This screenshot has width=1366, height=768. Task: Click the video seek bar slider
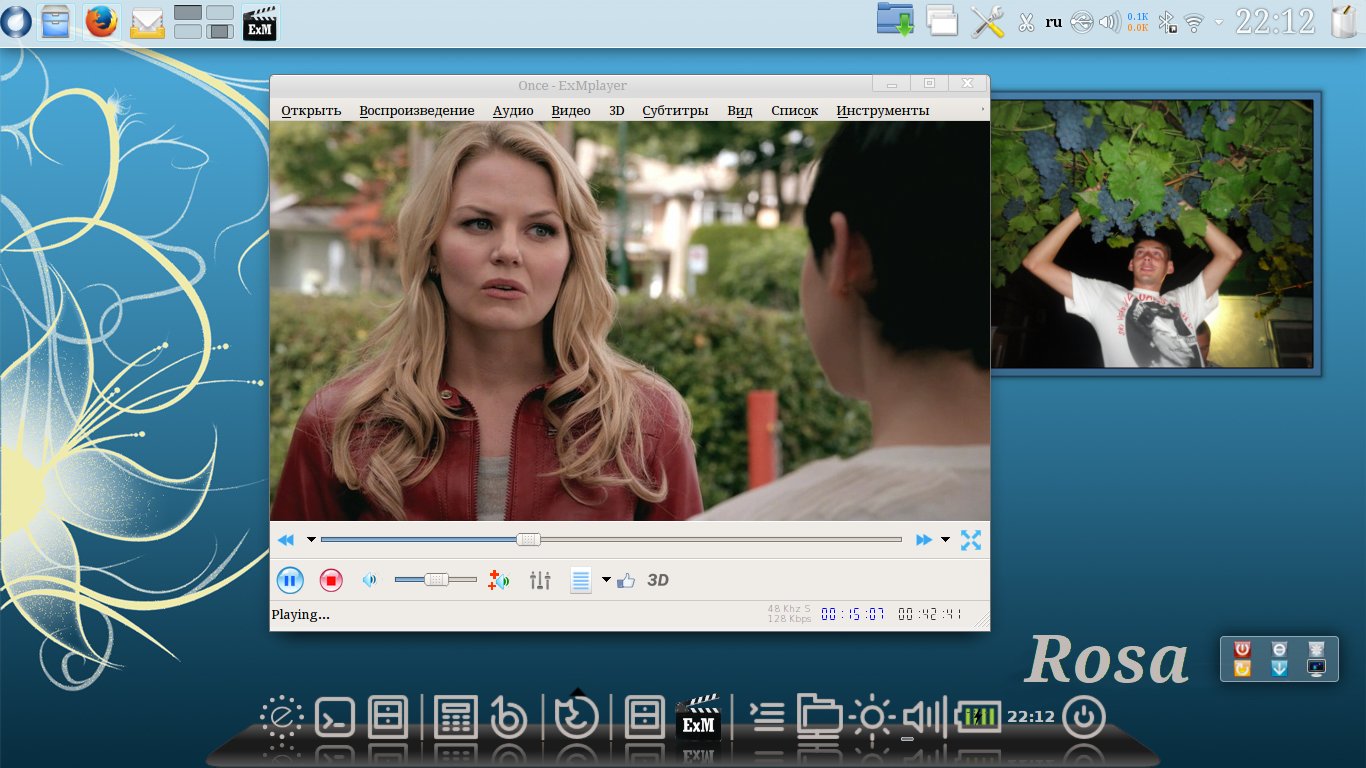click(x=611, y=540)
